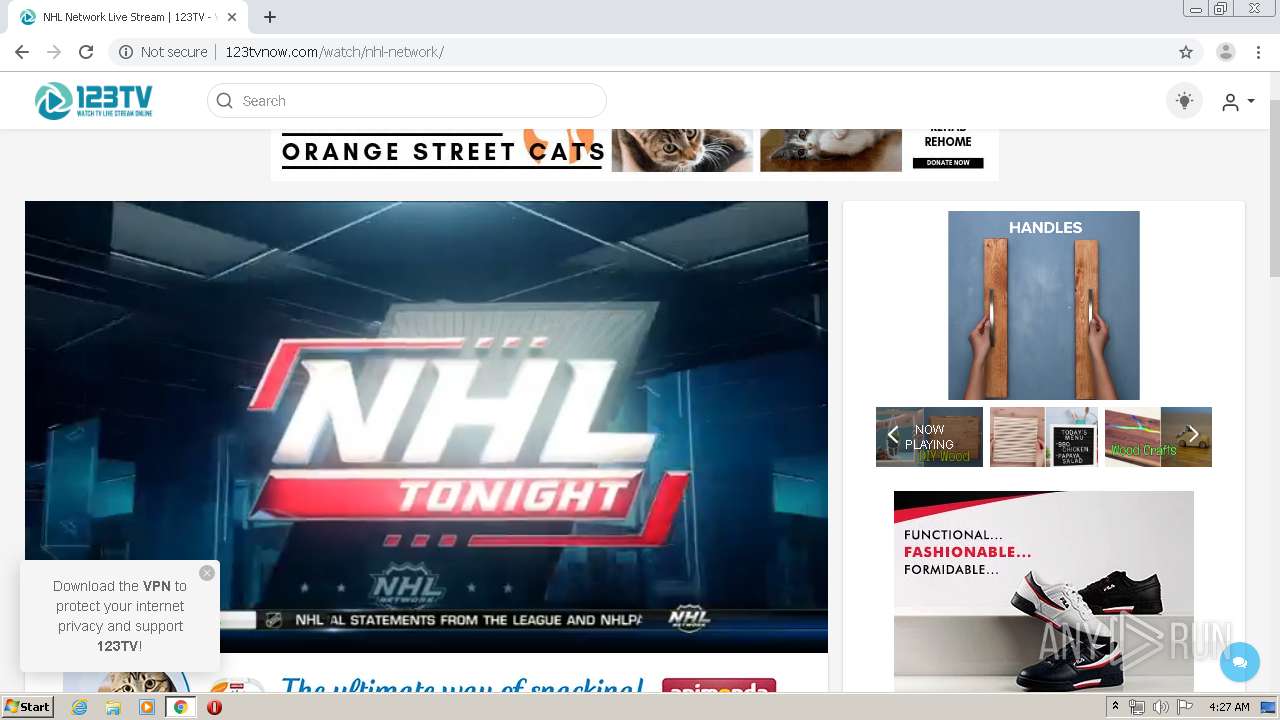This screenshot has height=720, width=1280.
Task: View site information next to Not secure
Action: point(126,52)
